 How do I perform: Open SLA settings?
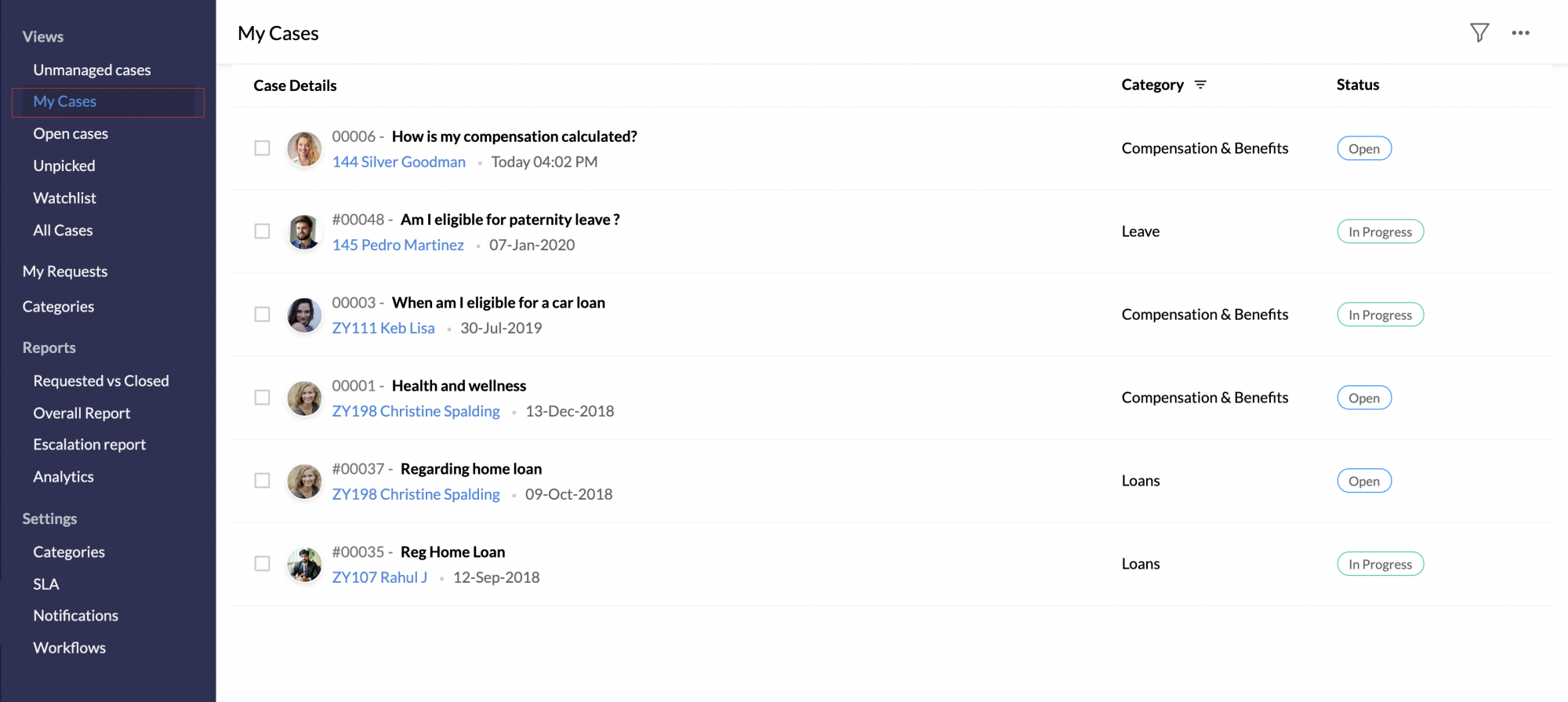point(46,584)
